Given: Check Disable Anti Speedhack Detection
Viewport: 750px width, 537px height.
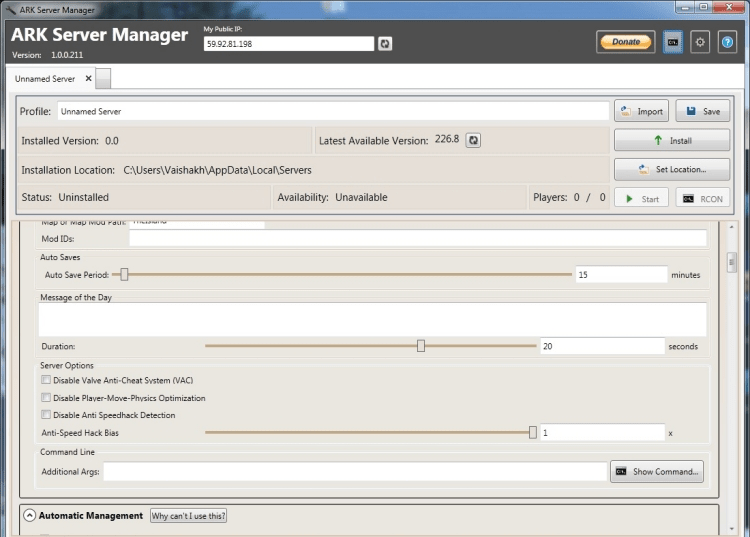Looking at the screenshot, I should 46,415.
